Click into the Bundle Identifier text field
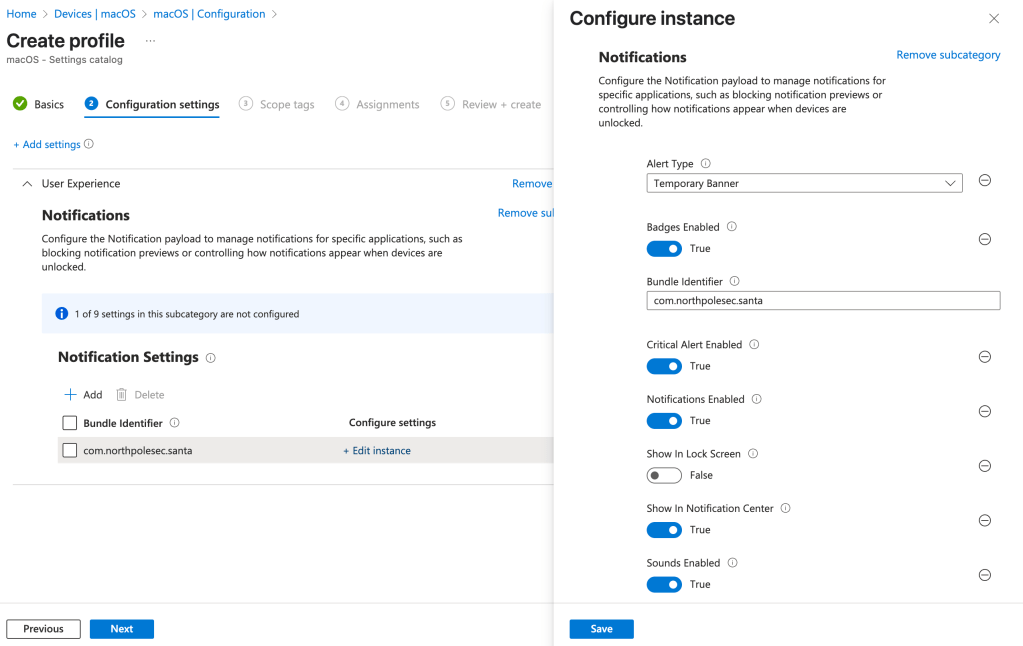The width and height of the screenshot is (1023, 646). tap(823, 300)
